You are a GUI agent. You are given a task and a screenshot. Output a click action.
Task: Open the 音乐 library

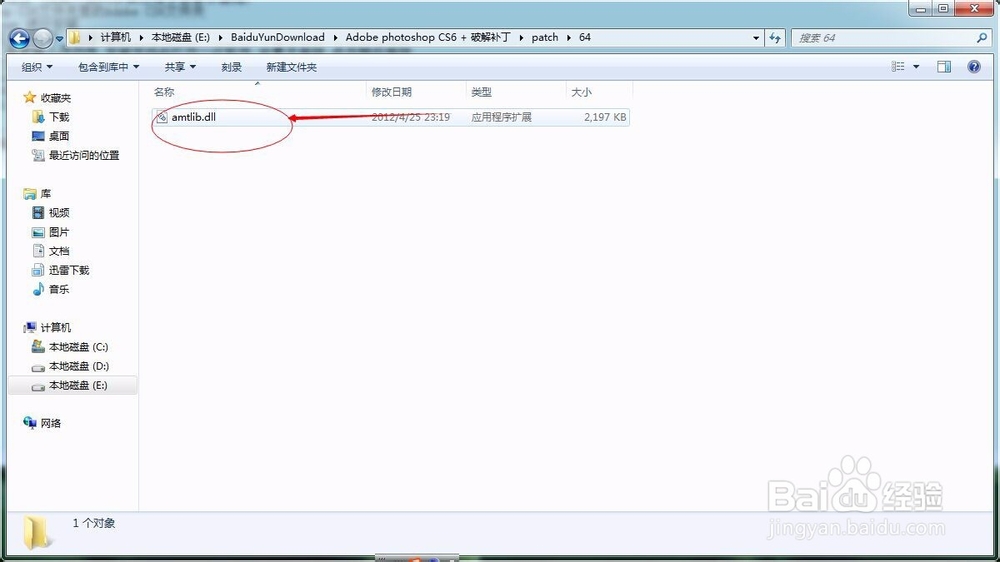click(59, 289)
